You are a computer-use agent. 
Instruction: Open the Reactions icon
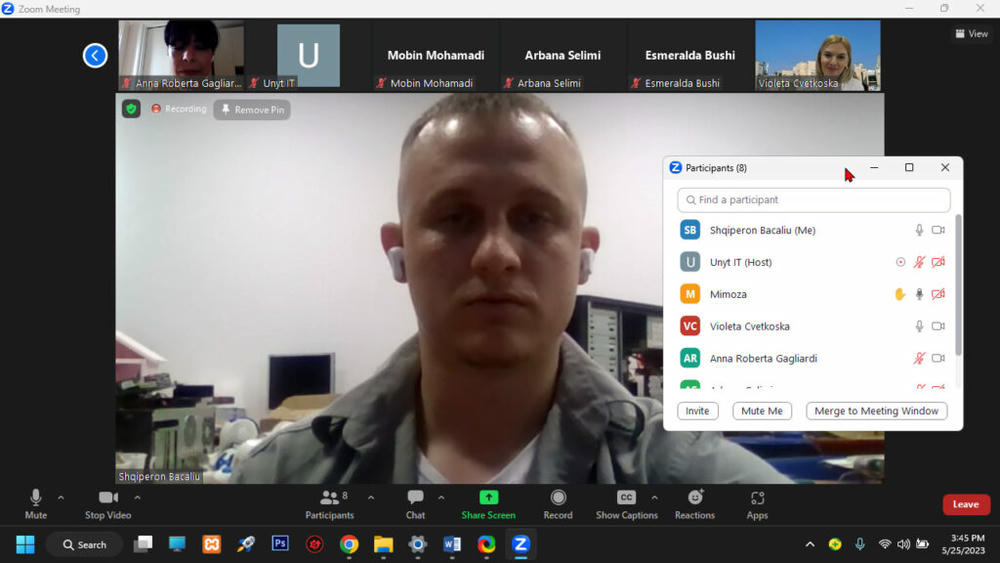coord(695,498)
